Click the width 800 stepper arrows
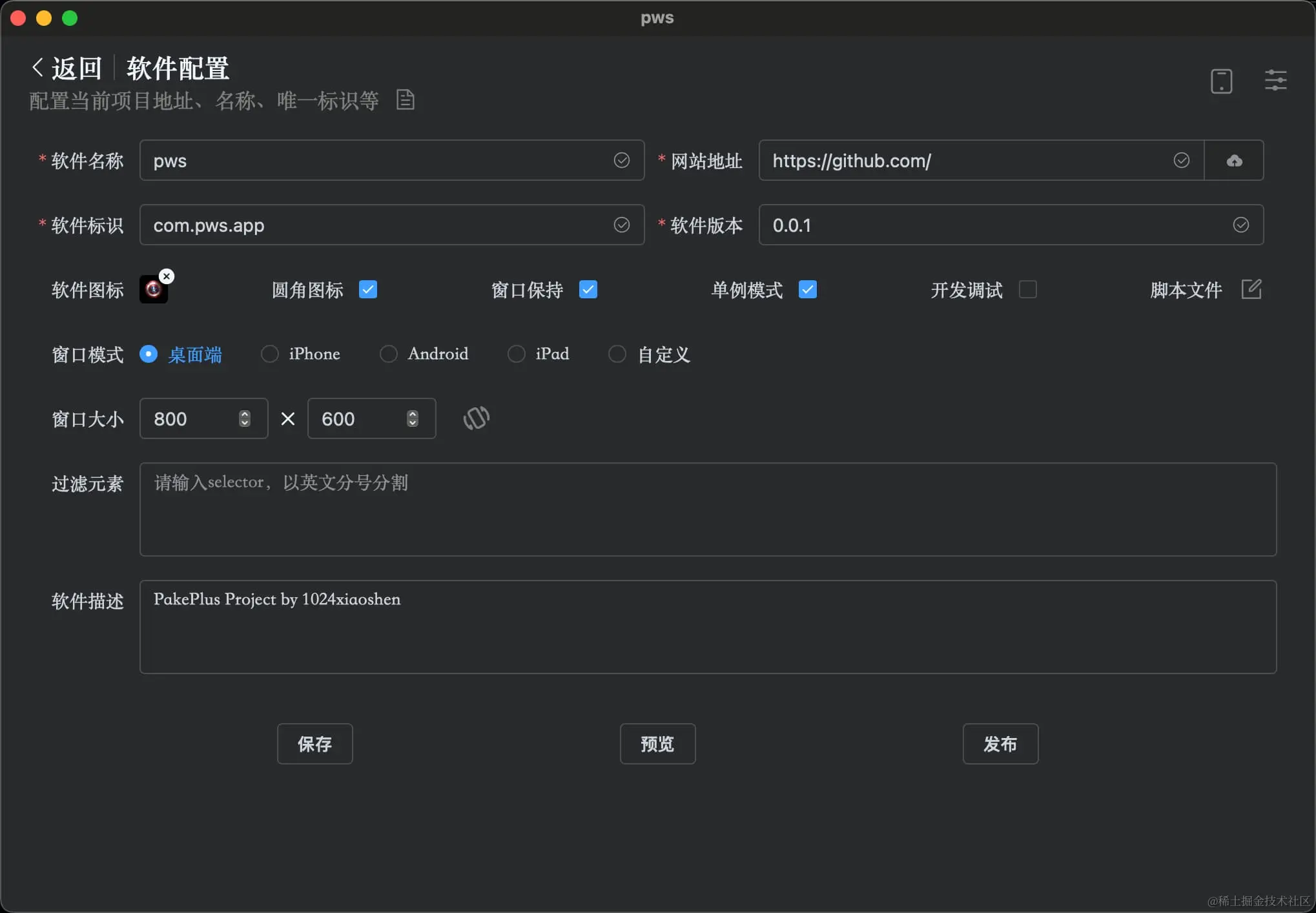Image resolution: width=1316 pixels, height=913 pixels. pos(245,418)
